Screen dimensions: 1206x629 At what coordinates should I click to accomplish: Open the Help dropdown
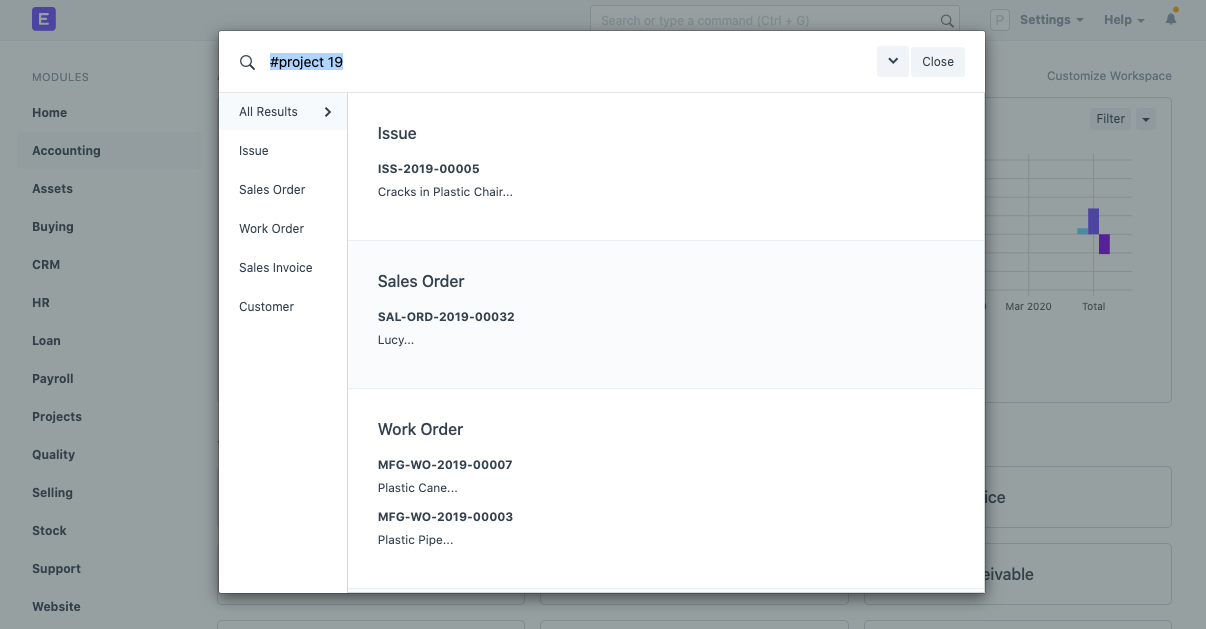coord(1118,19)
